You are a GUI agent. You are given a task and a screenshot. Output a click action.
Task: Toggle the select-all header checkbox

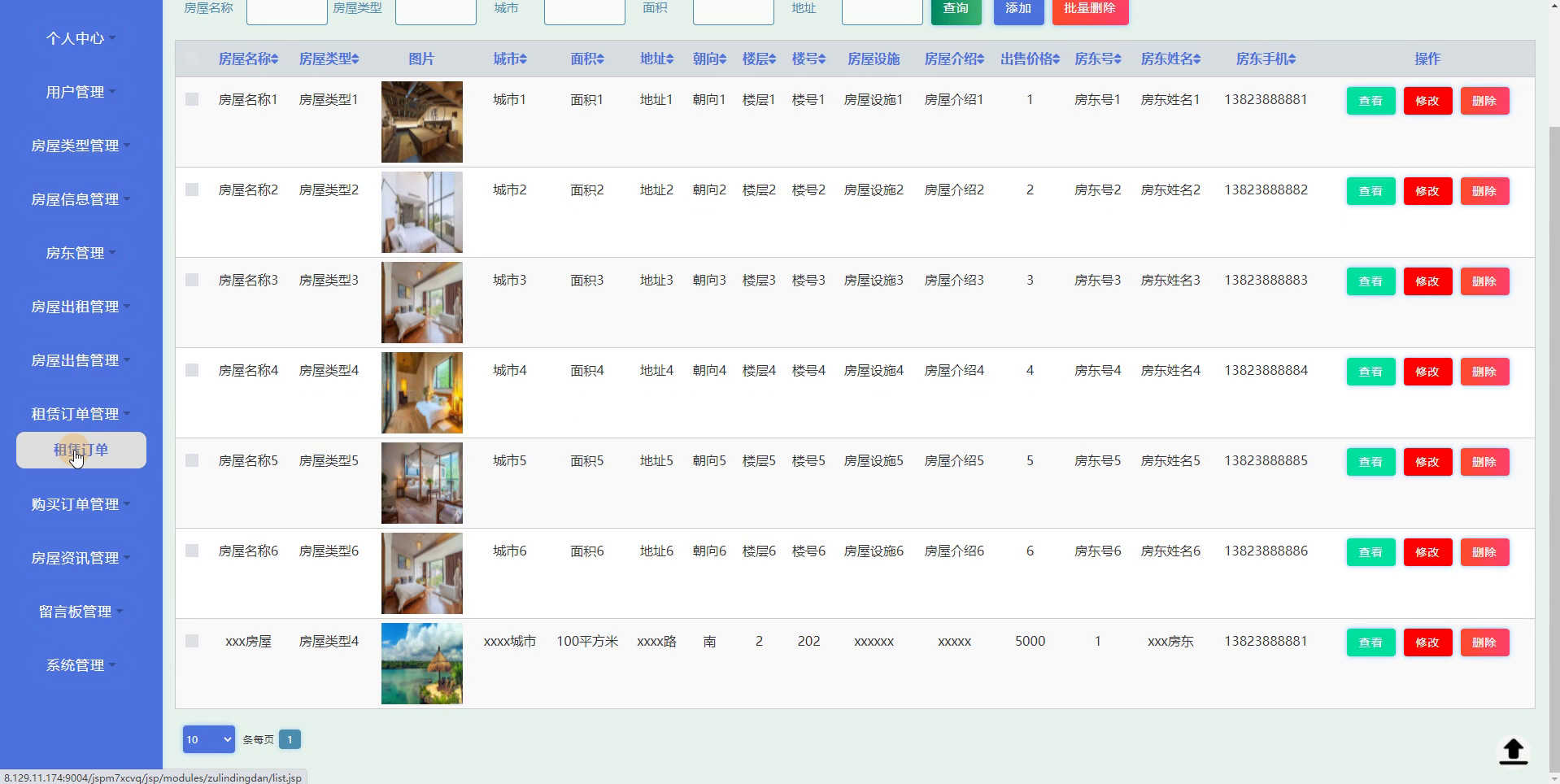(192, 59)
